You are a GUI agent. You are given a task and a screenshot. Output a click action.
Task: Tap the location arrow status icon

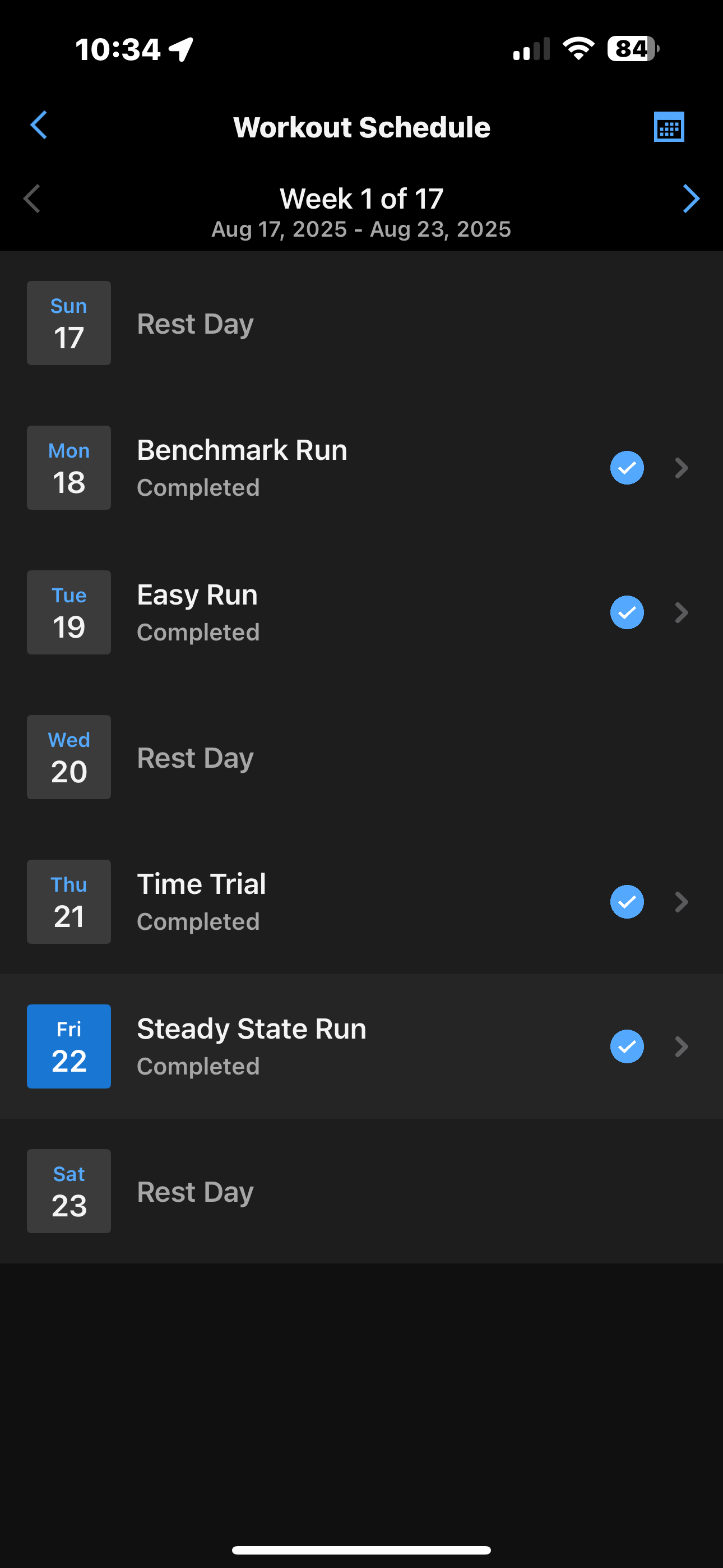click(182, 49)
